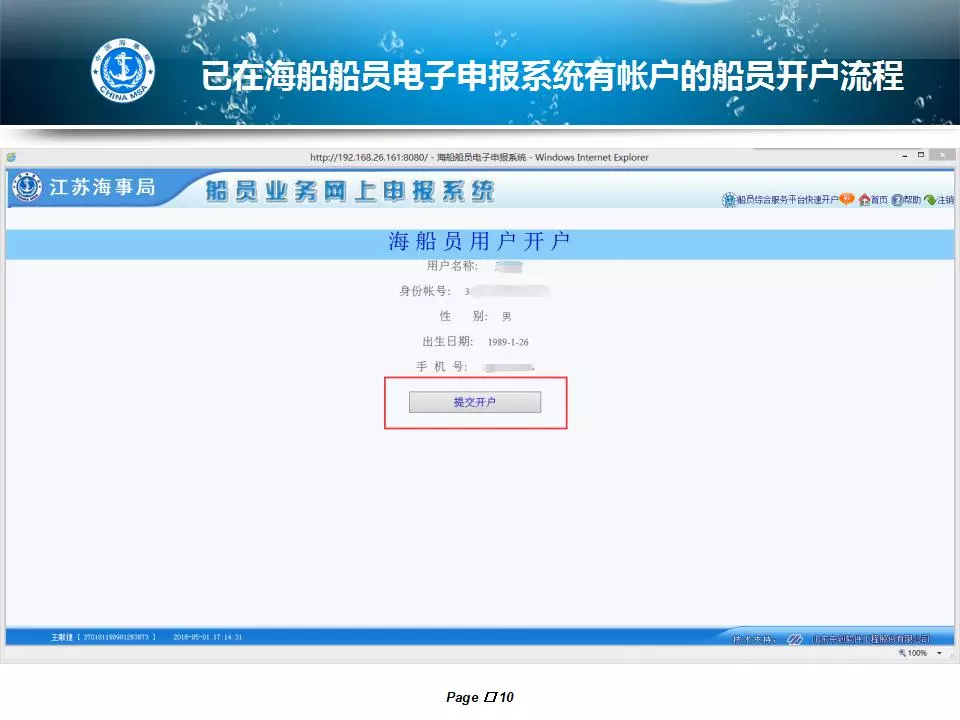Click the emblem icon before 船员综合服务平台
This screenshot has height=720, width=960.
click(x=728, y=200)
